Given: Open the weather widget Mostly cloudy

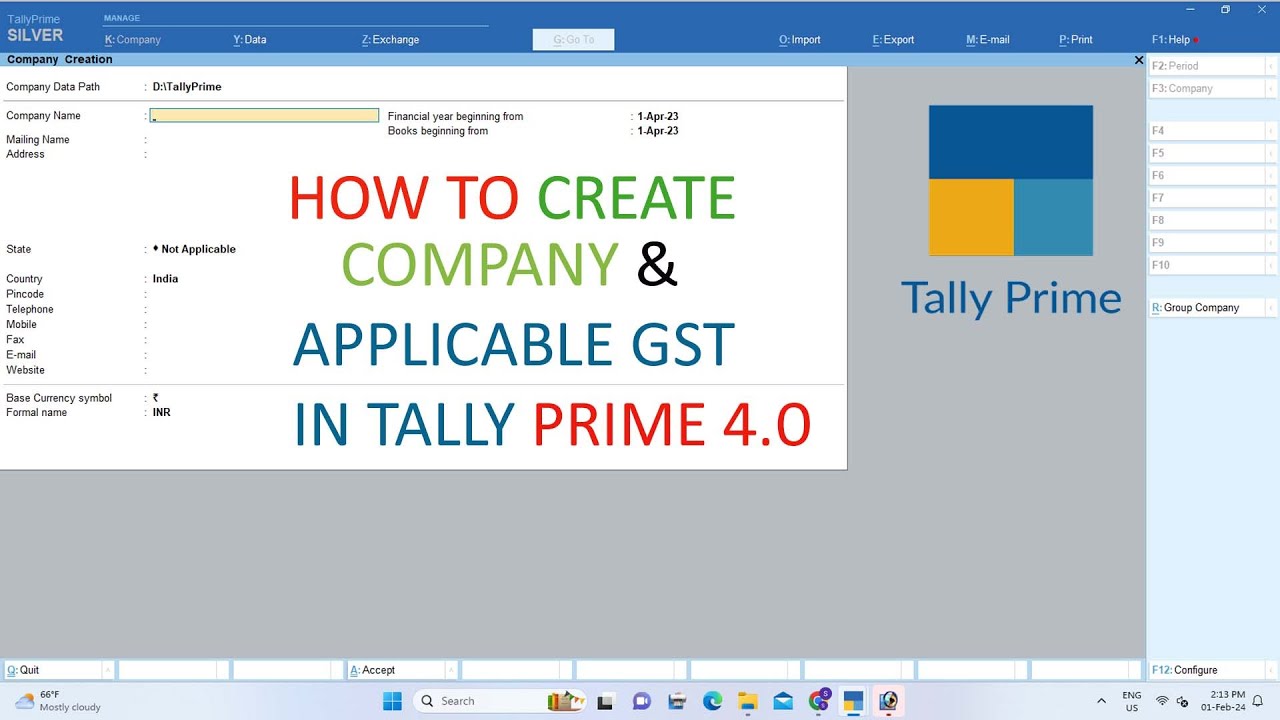Looking at the screenshot, I should point(58,701).
